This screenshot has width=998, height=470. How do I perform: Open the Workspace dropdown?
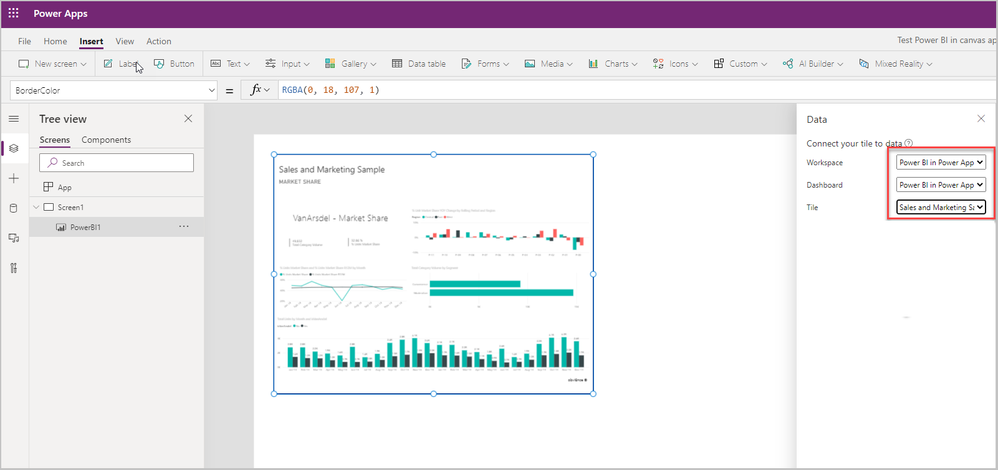coord(941,162)
